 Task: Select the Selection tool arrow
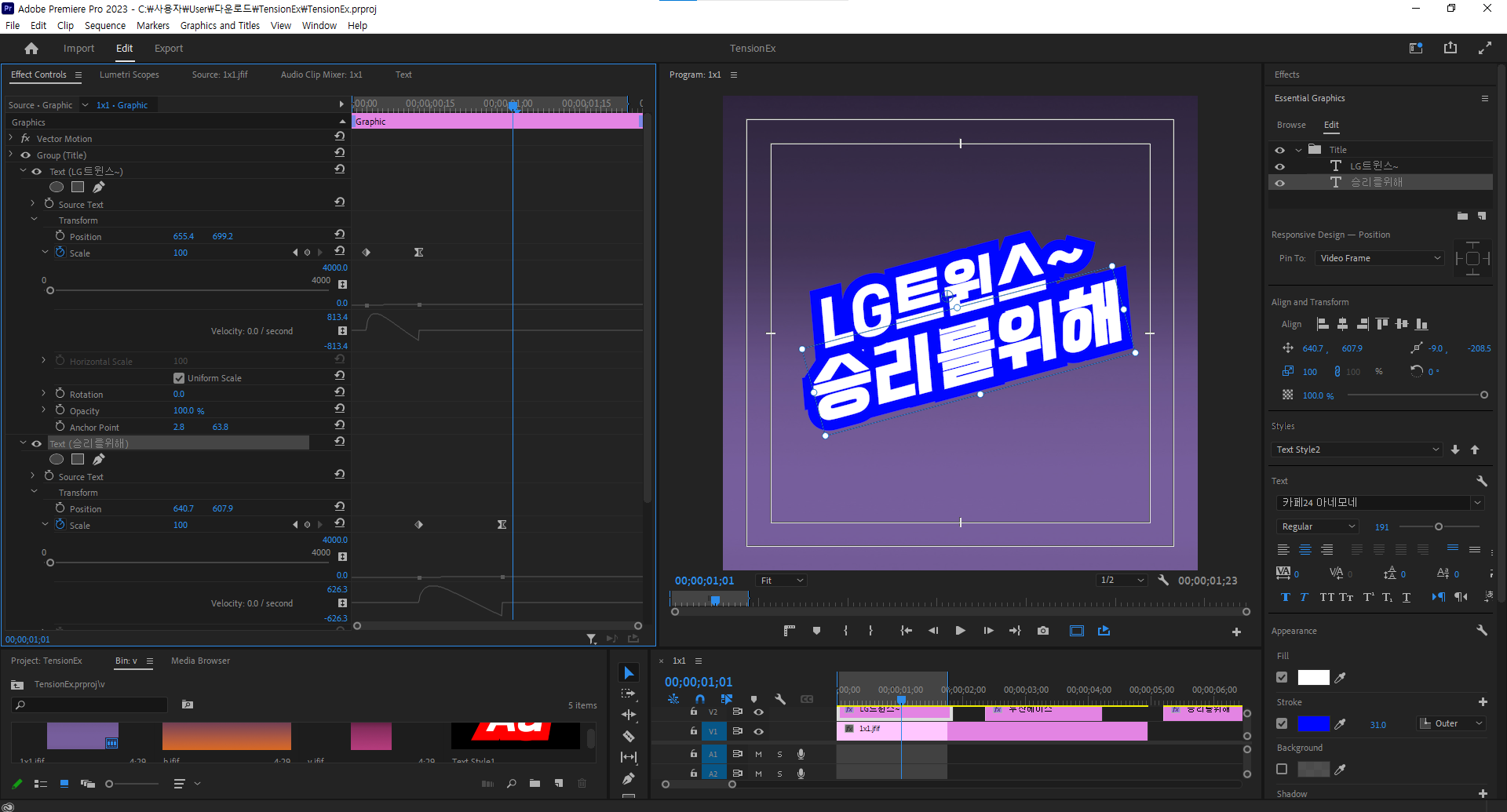coord(629,673)
